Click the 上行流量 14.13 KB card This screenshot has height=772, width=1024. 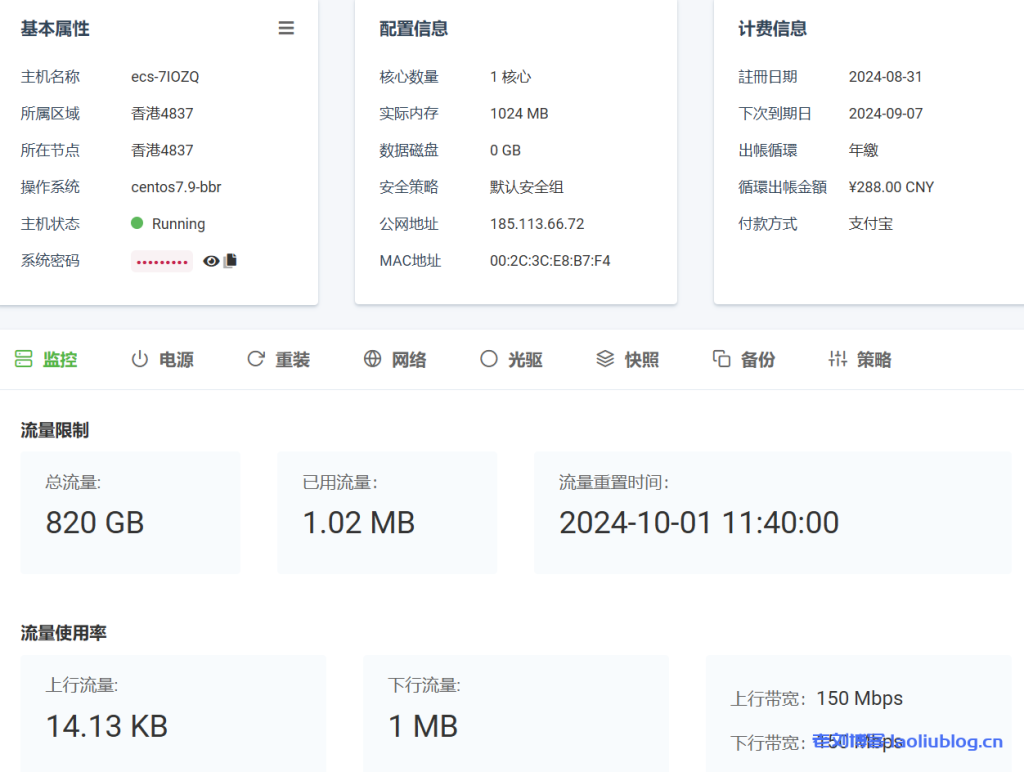(x=173, y=712)
